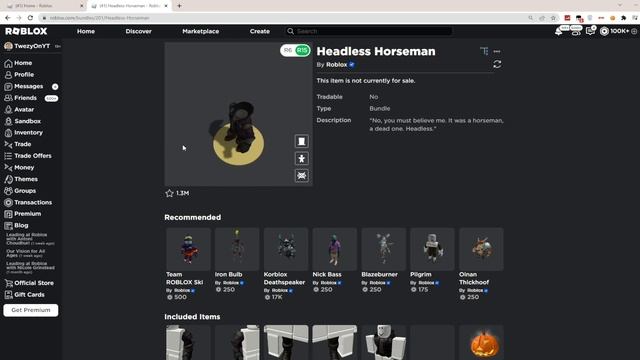Switch avatar preview to R15

302,50
